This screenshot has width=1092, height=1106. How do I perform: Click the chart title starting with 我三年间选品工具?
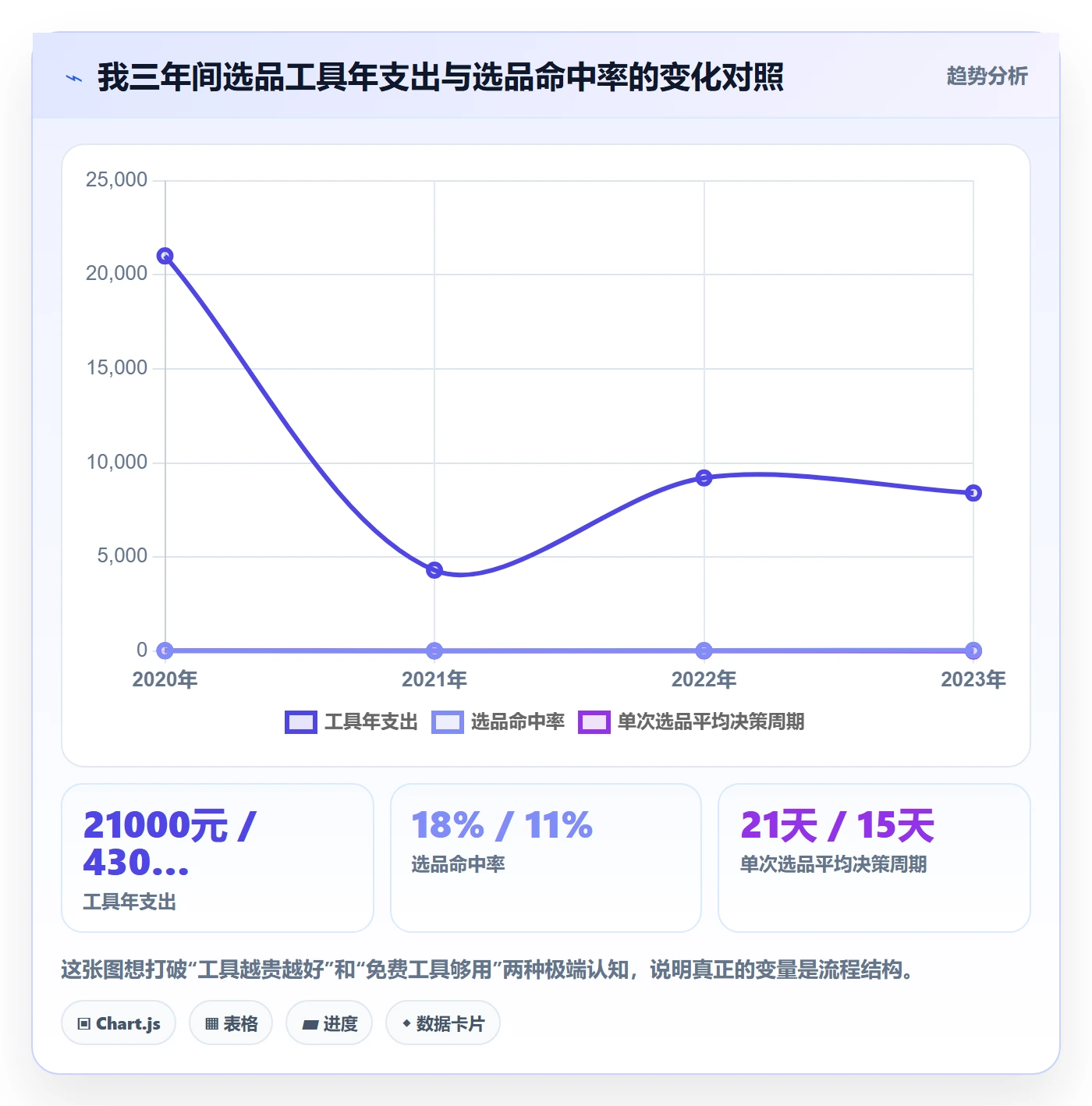click(441, 77)
